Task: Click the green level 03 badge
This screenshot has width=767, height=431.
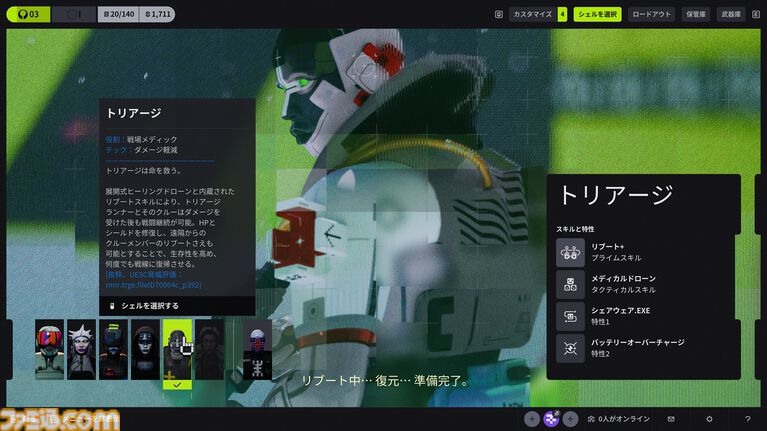Action: [27, 14]
